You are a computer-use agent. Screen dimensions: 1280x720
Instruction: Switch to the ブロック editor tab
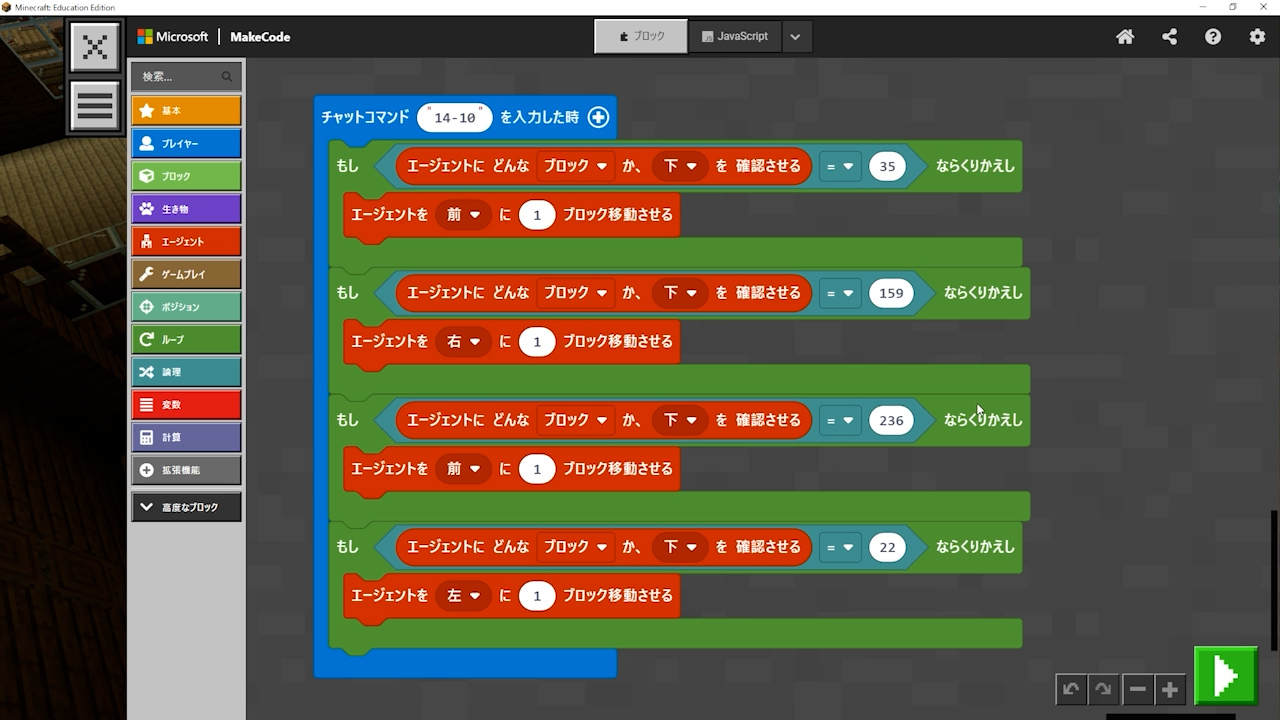[641, 37]
